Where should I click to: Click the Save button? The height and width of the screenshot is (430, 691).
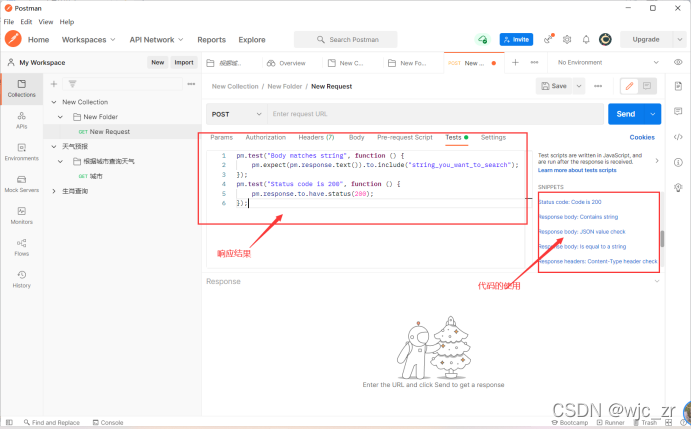[554, 86]
